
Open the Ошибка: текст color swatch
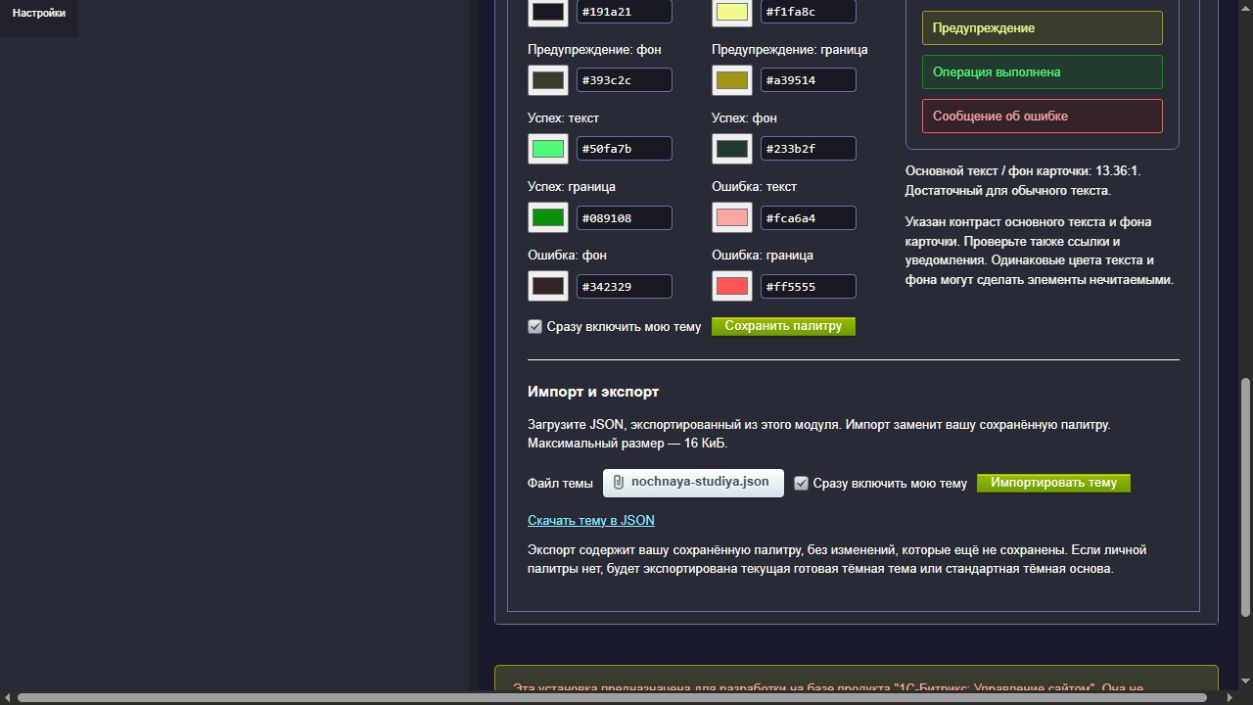[732, 217]
